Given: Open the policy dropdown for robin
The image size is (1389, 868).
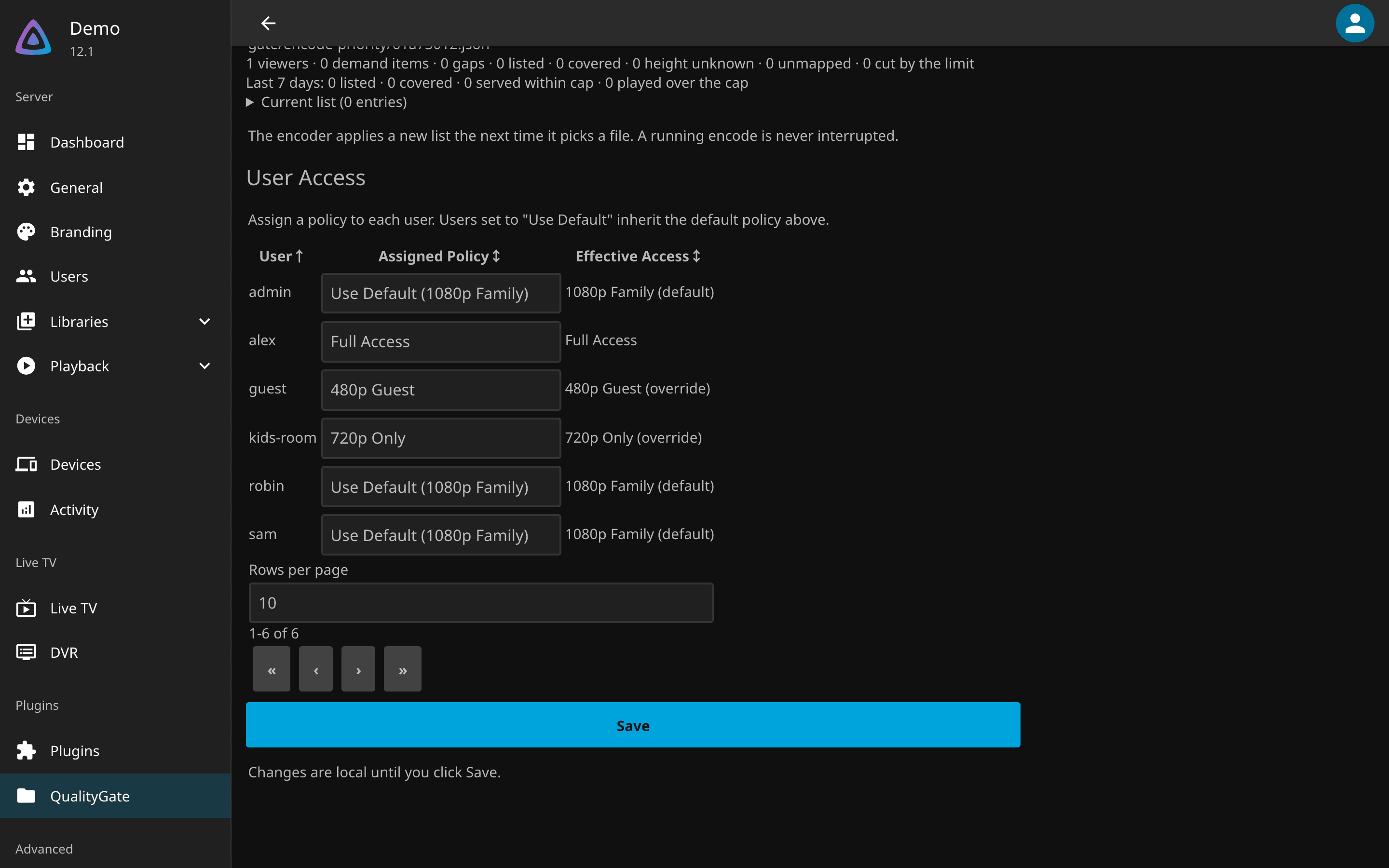Looking at the screenshot, I should pyautogui.click(x=441, y=487).
